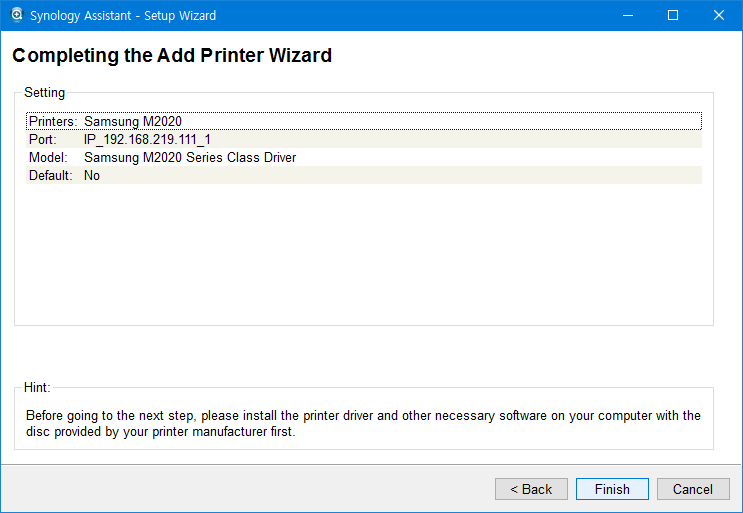Select the Default label in settings list
Viewport: 743px width, 513px height.
click(x=50, y=175)
